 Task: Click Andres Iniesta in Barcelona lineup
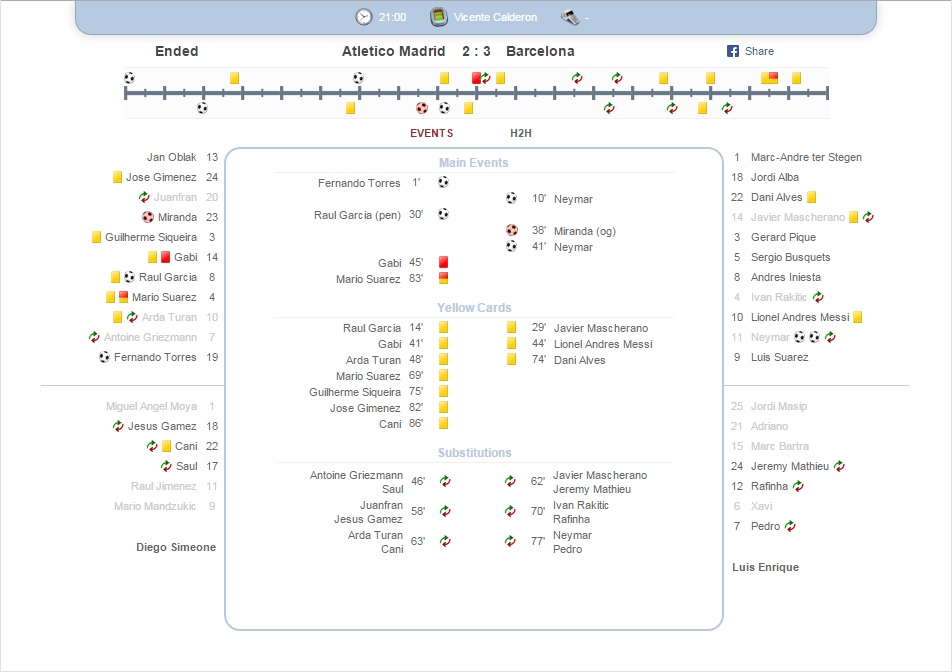coord(786,277)
